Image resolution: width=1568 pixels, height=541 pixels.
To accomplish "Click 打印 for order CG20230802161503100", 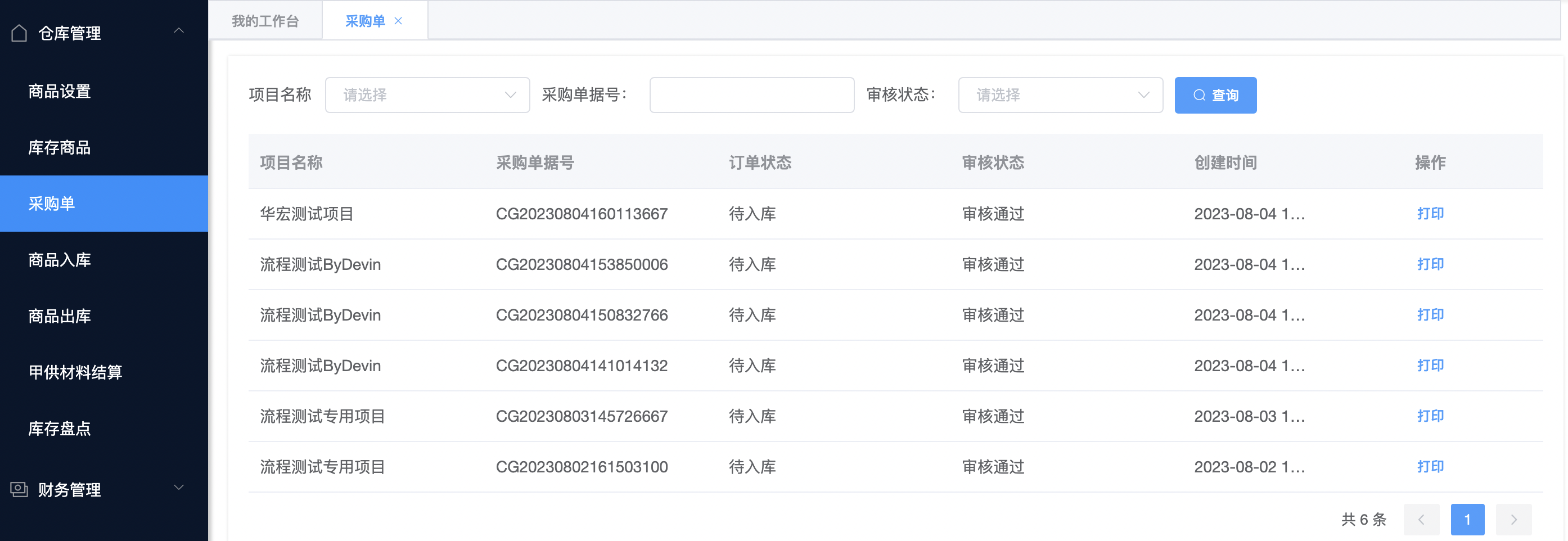I will point(1430,466).
